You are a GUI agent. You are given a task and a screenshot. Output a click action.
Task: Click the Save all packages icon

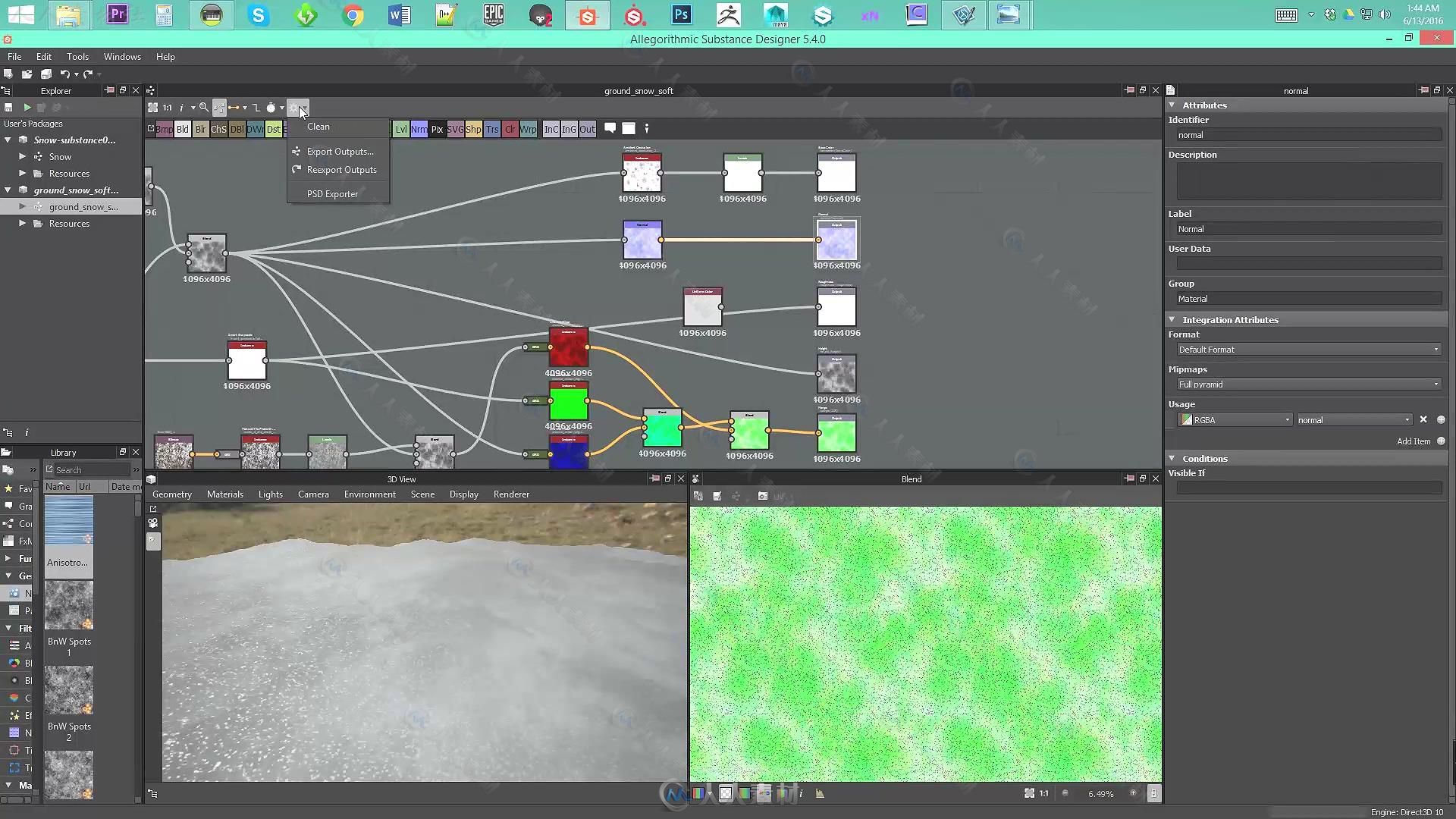[46, 74]
